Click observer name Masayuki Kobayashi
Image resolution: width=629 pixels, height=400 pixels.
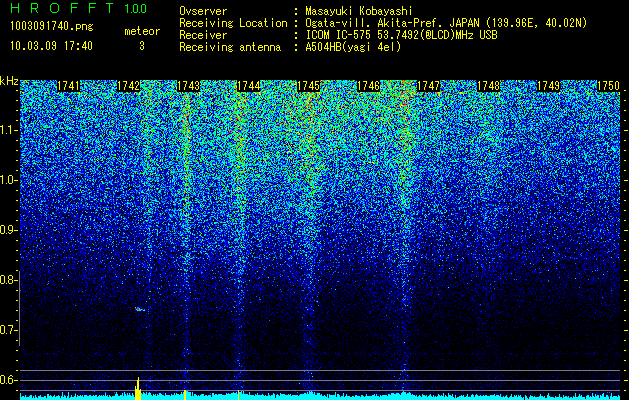[359, 11]
